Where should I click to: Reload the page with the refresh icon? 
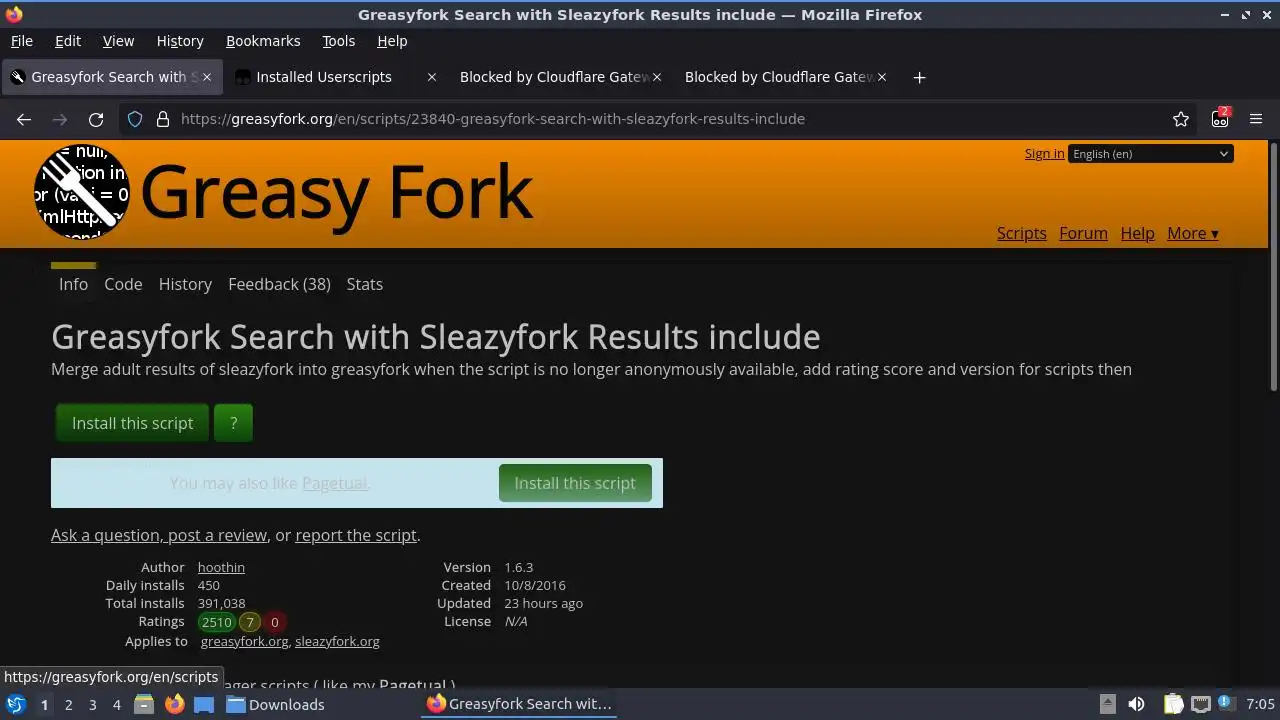coord(96,119)
